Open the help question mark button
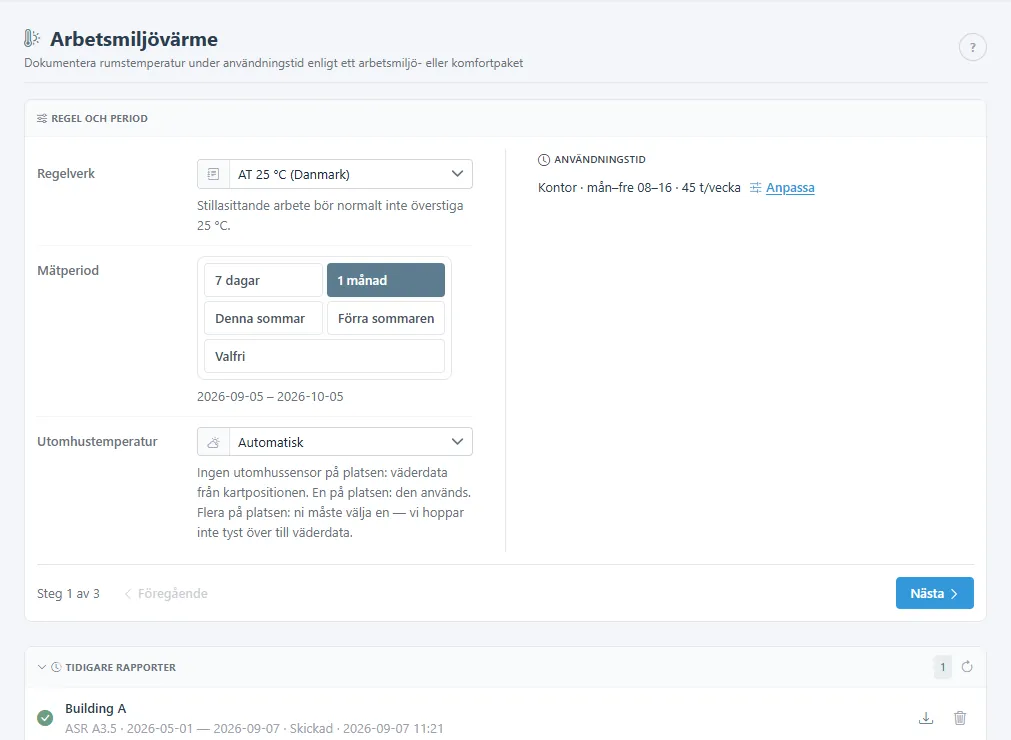This screenshot has height=740, width=1011. tap(972, 47)
